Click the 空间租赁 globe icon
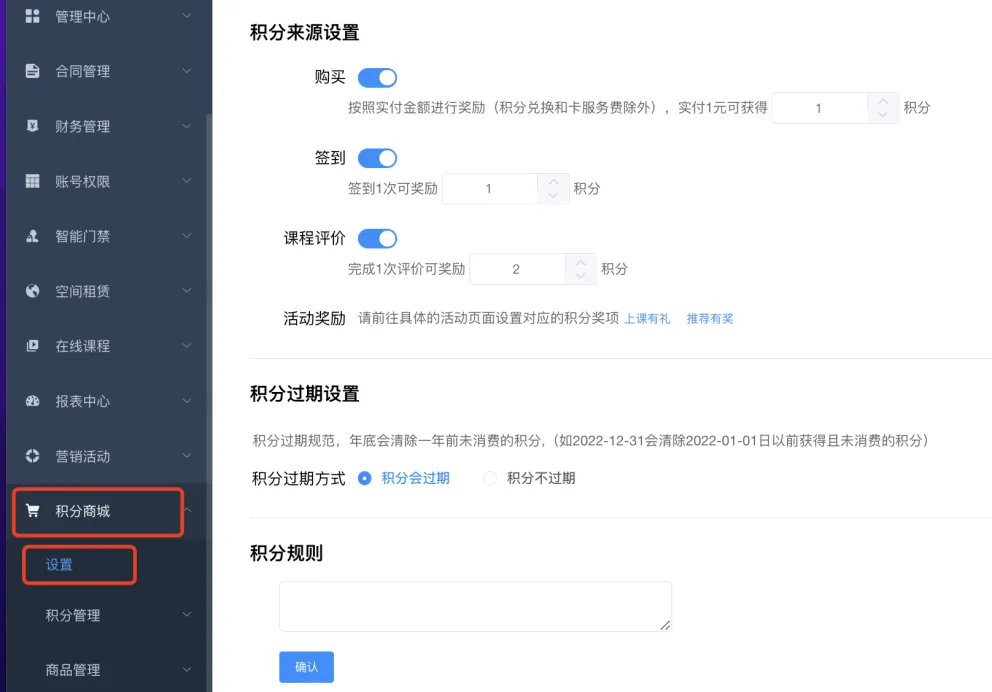This screenshot has width=992, height=692. coord(32,291)
